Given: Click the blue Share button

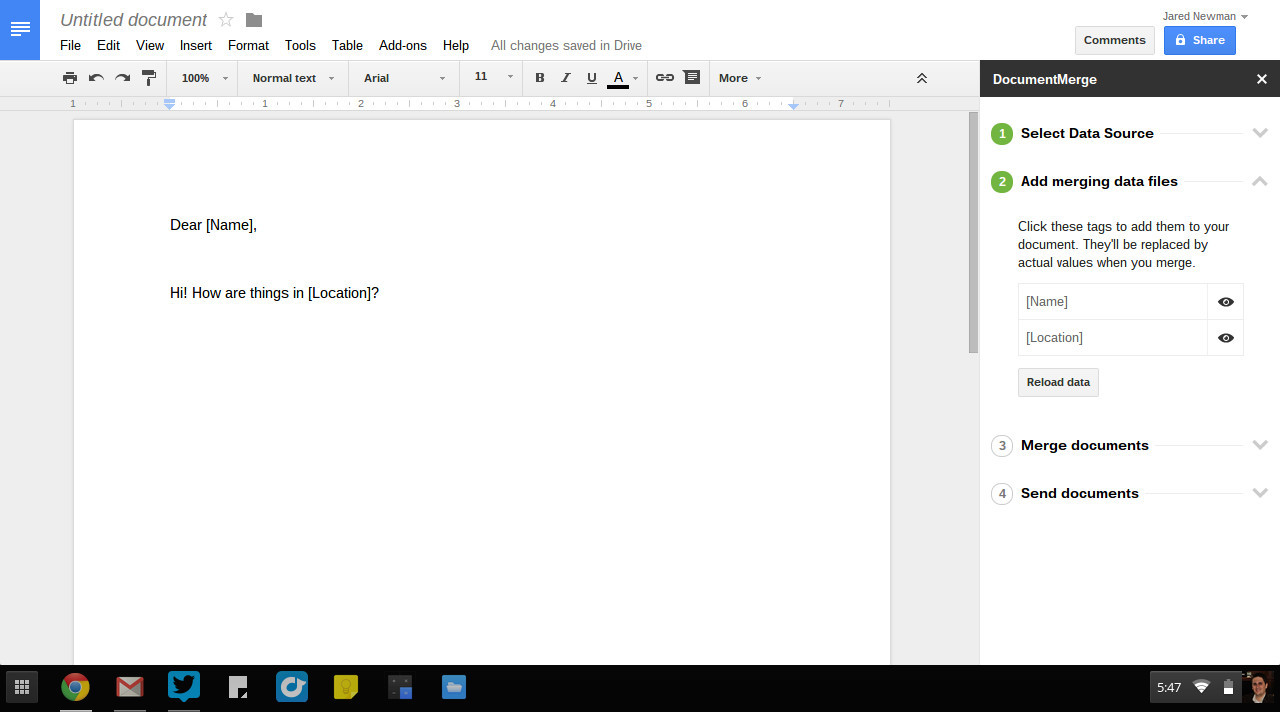Looking at the screenshot, I should coord(1199,40).
